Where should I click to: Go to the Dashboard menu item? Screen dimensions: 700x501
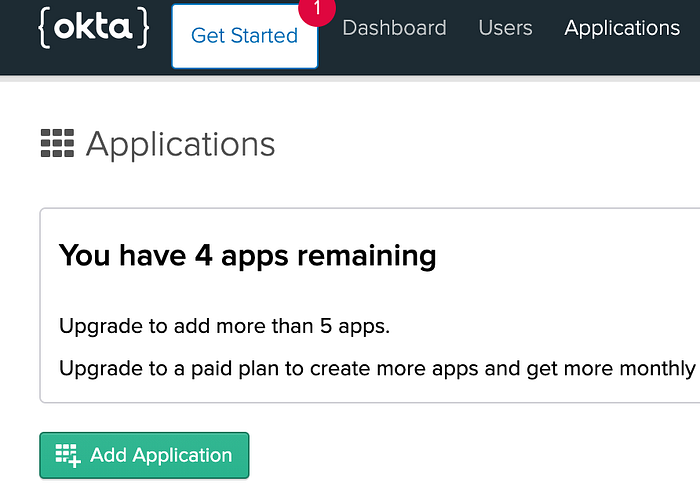pyautogui.click(x=394, y=28)
